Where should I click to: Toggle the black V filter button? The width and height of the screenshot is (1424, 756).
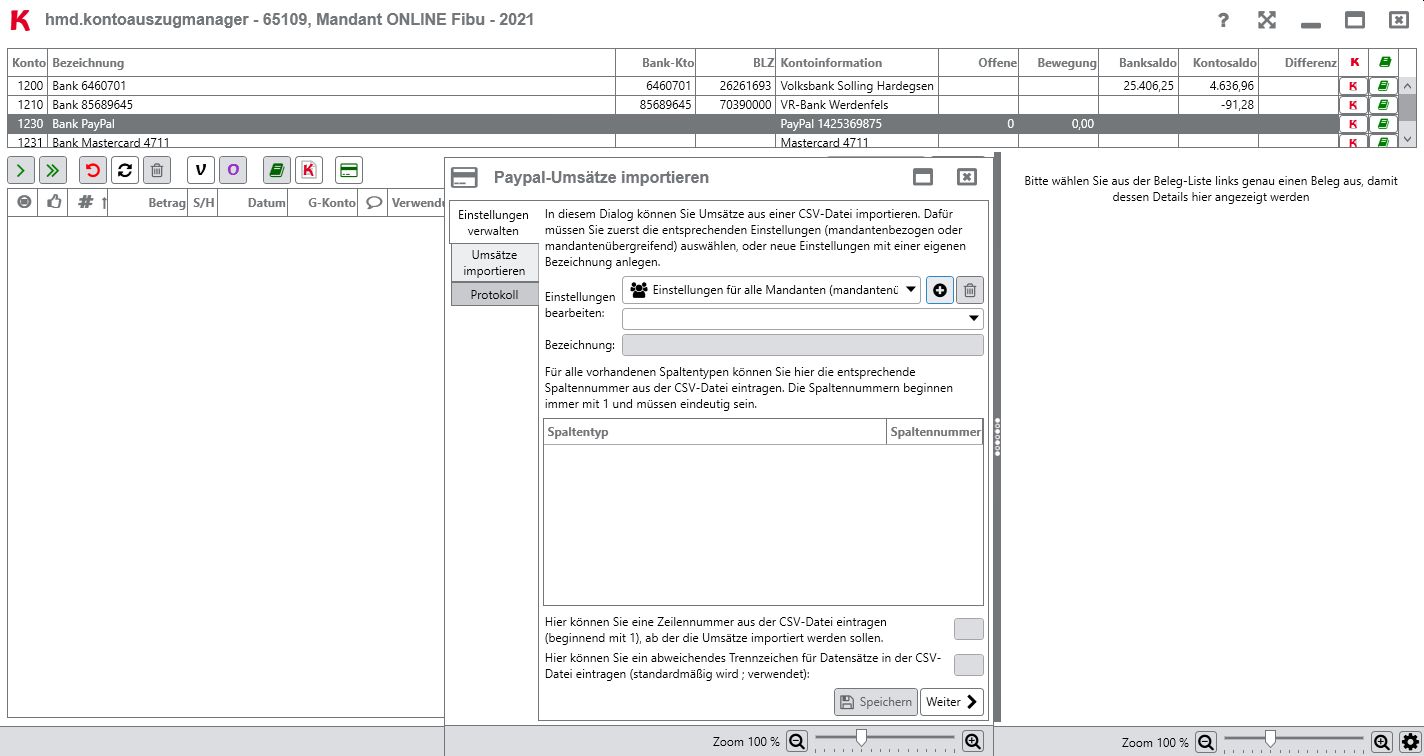(x=201, y=170)
